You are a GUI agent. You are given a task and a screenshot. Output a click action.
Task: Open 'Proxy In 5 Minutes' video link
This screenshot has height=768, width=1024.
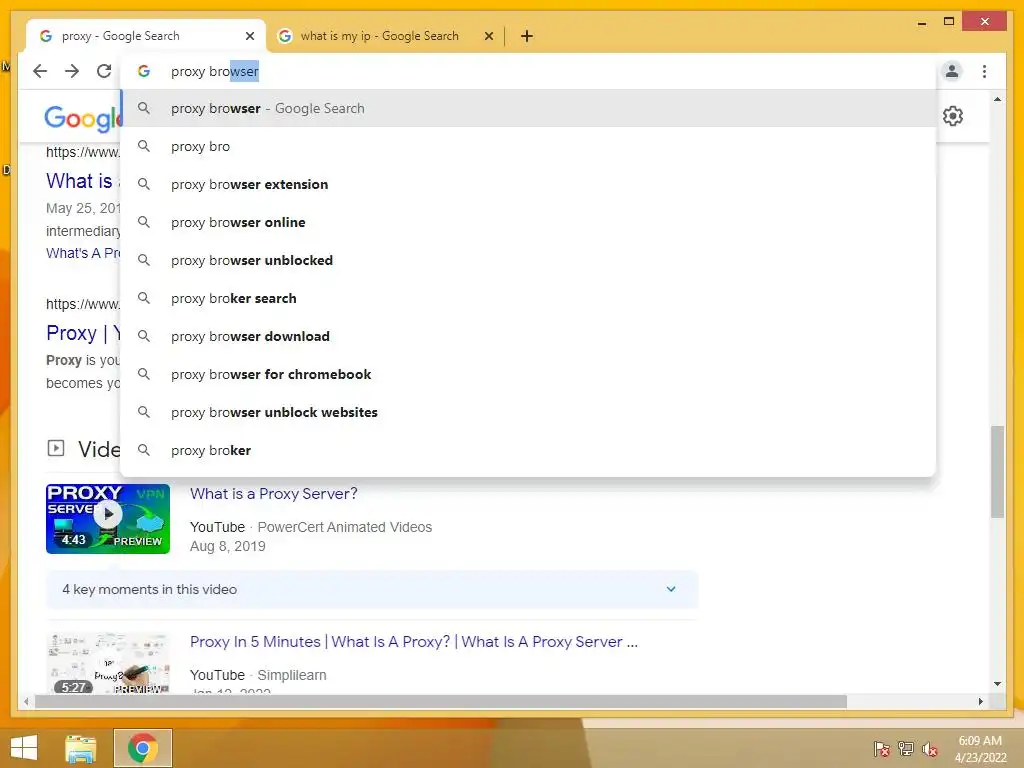pos(413,642)
